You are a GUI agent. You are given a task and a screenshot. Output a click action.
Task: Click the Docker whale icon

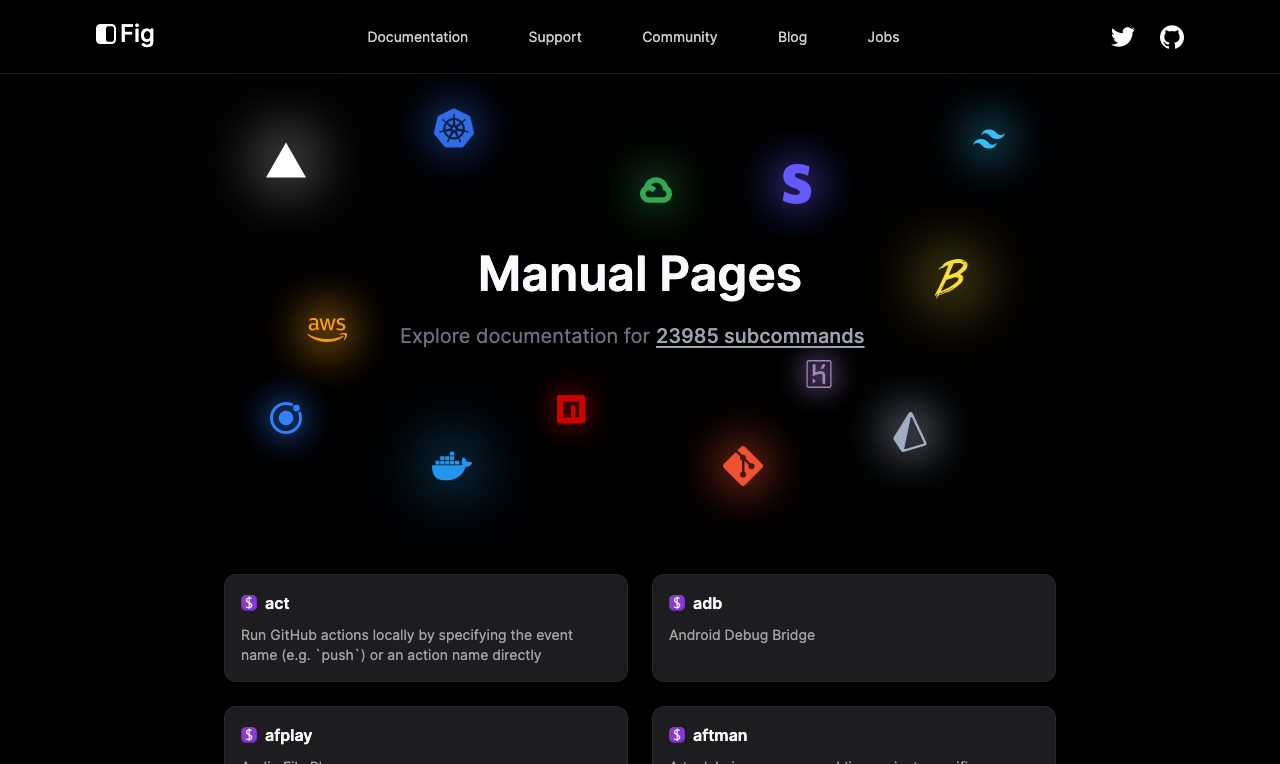451,466
